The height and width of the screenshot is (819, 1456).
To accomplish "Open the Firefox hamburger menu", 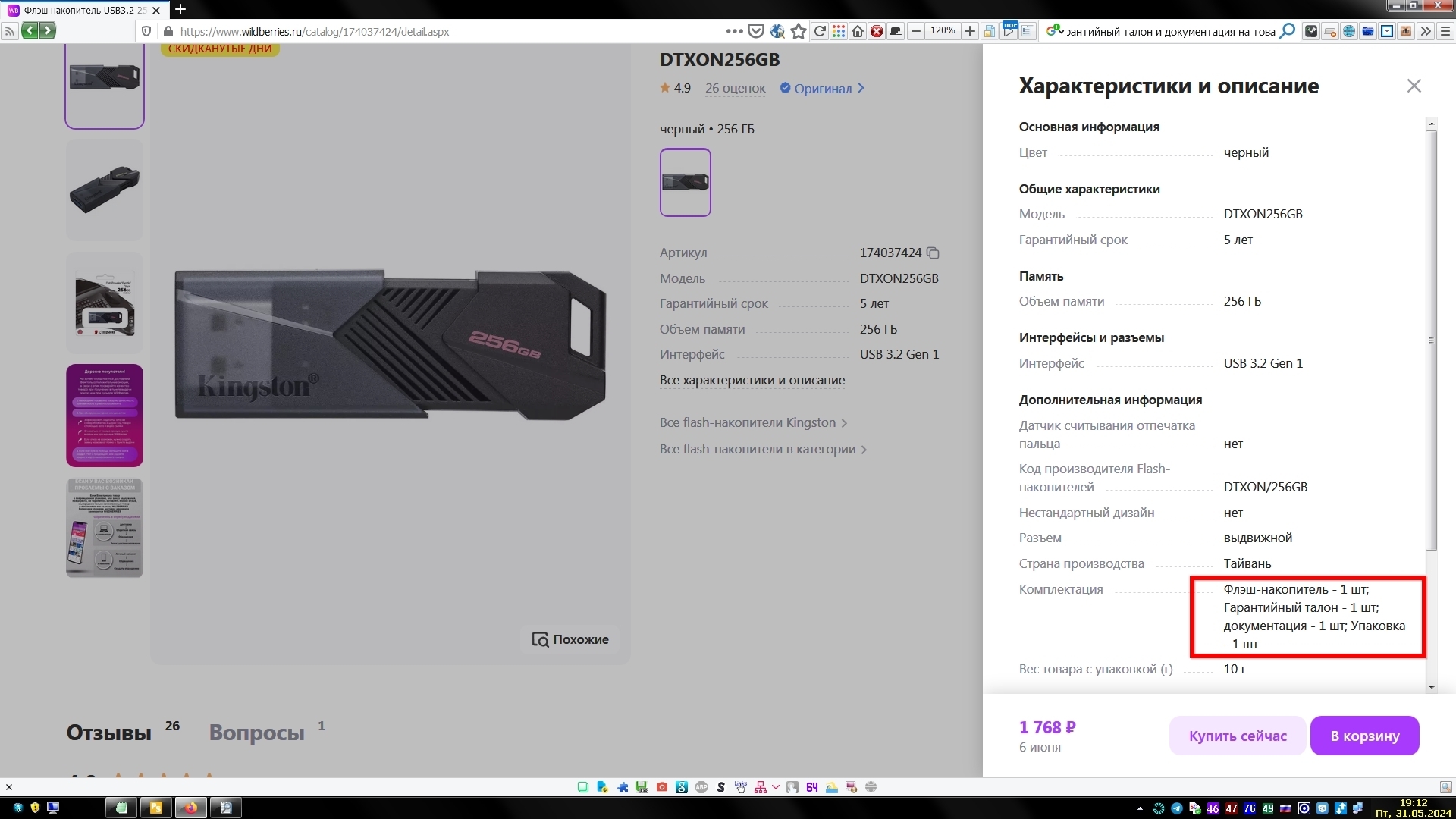I will [1445, 31].
